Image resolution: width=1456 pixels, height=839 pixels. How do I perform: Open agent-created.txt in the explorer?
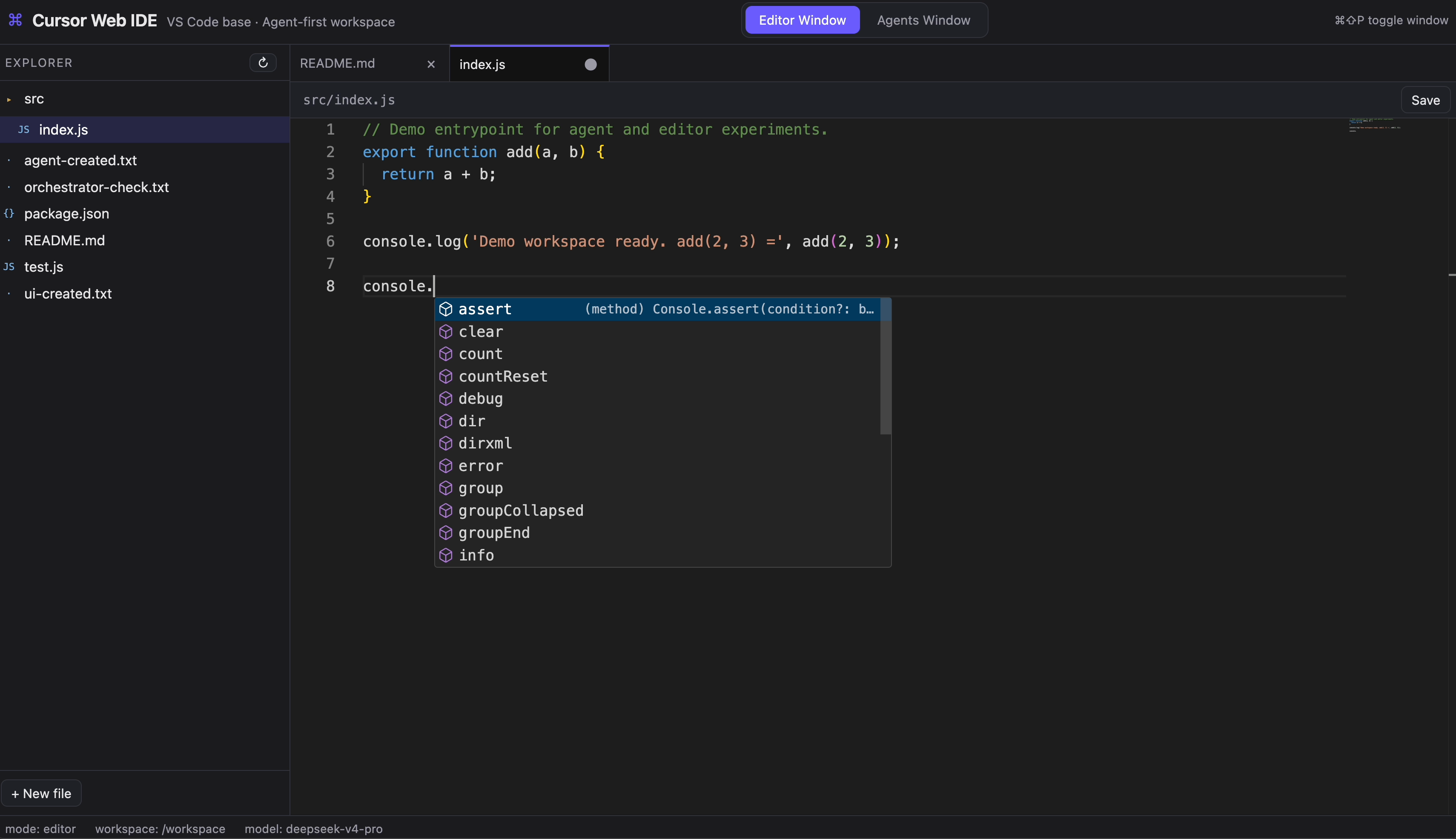[145, 160]
